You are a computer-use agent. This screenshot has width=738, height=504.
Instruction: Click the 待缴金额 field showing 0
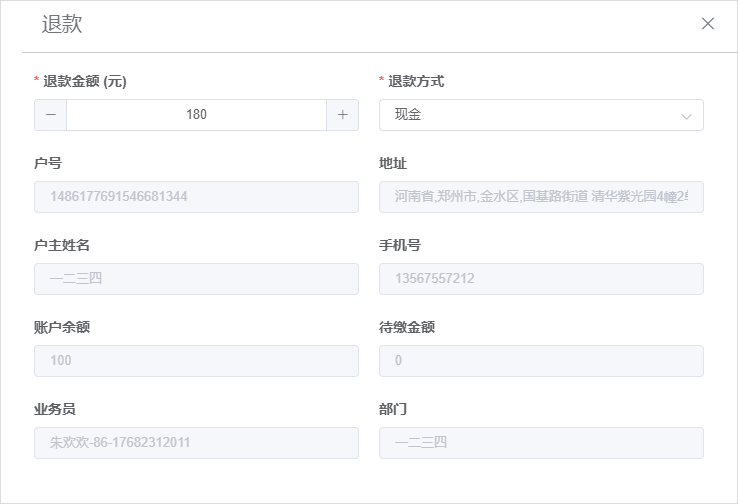(541, 361)
